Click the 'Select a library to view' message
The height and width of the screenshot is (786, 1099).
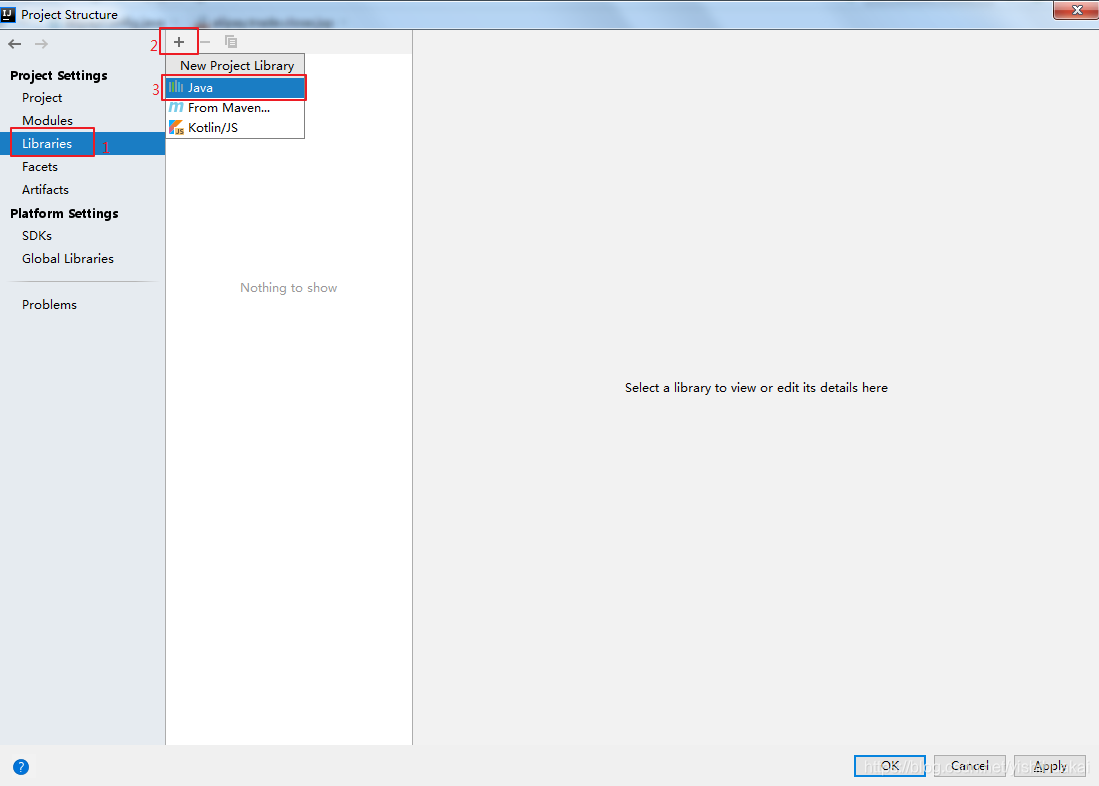[x=756, y=388]
